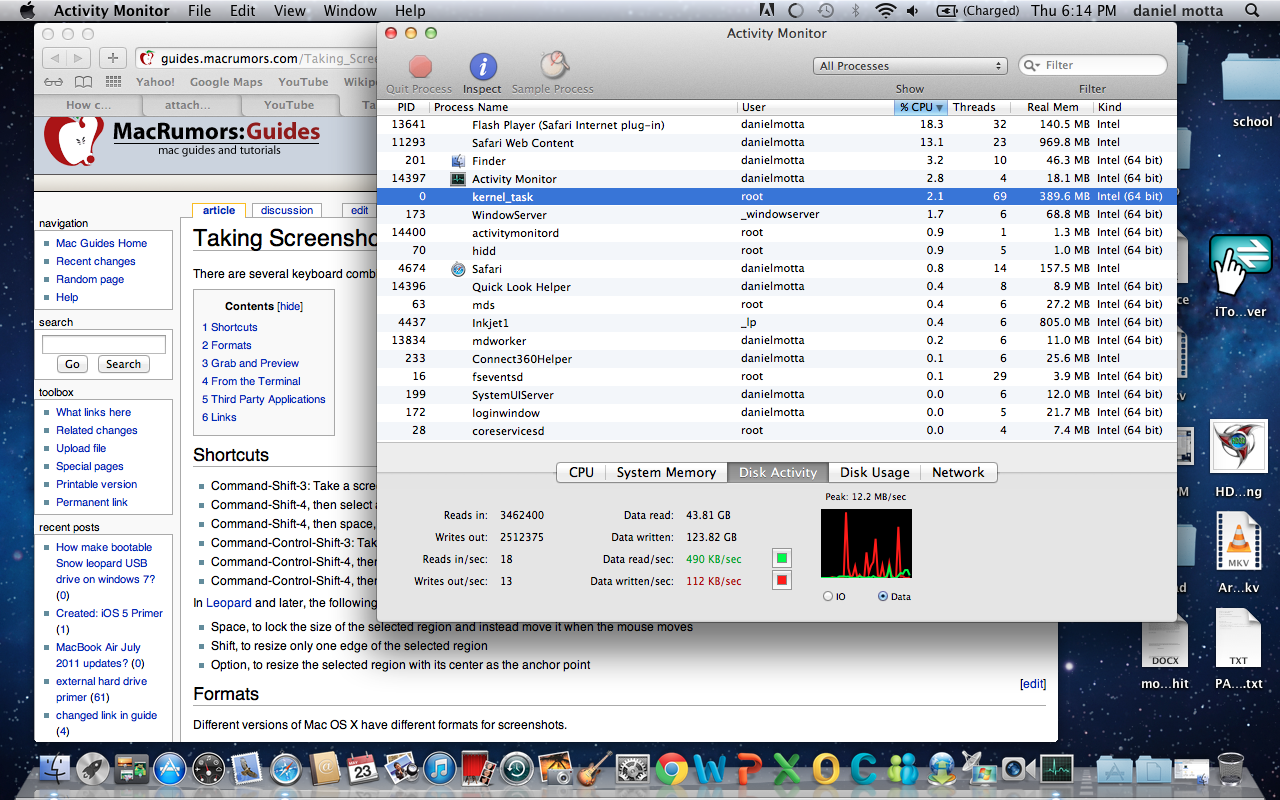The image size is (1280, 800).
Task: Switch to the System Memory tab
Action: click(666, 472)
